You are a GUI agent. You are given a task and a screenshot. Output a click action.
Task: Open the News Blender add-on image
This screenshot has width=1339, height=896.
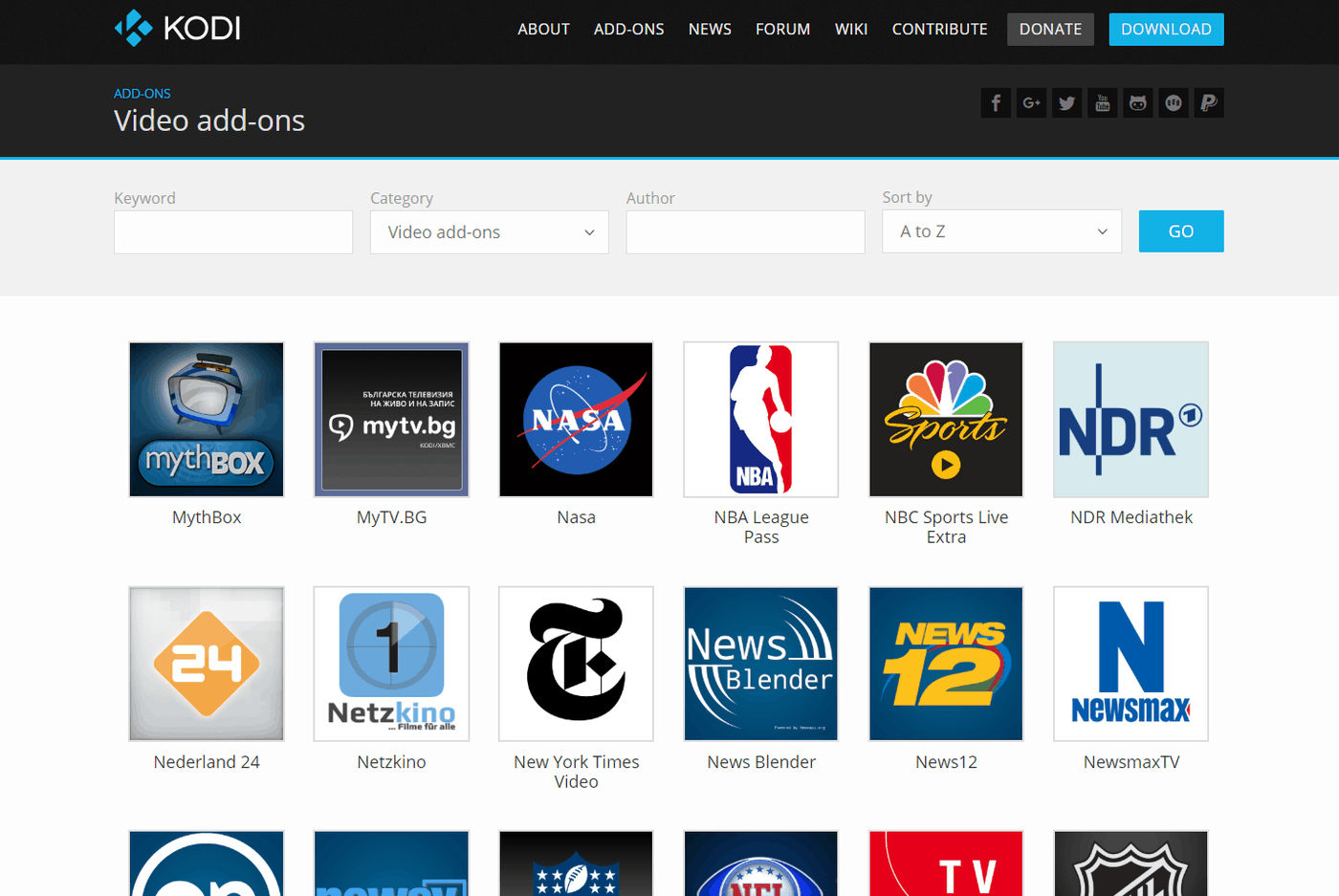point(761,664)
